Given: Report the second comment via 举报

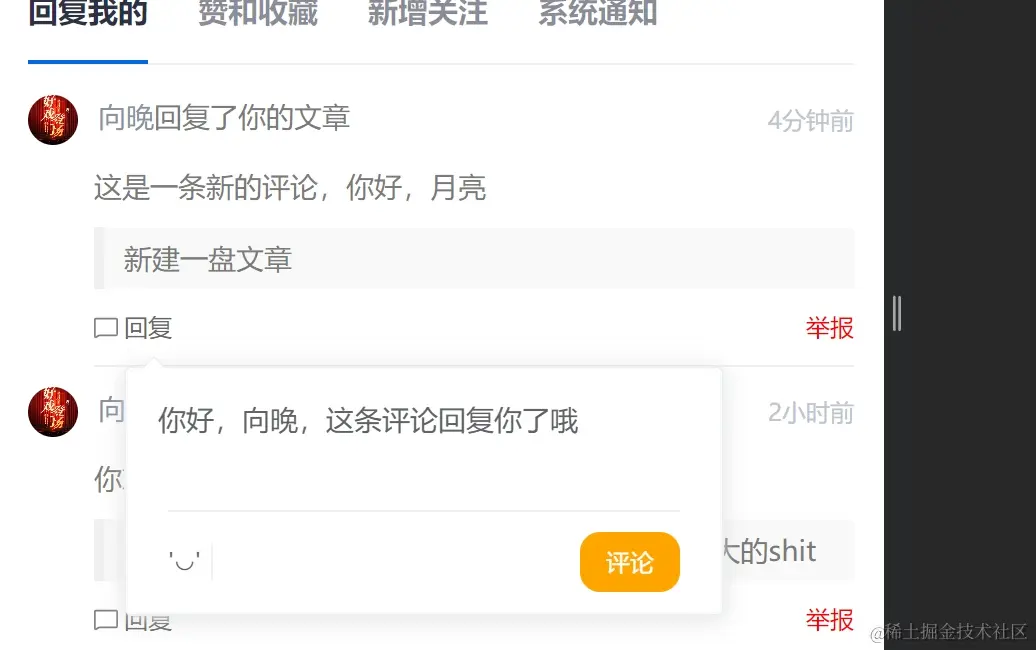Looking at the screenshot, I should point(829,620).
